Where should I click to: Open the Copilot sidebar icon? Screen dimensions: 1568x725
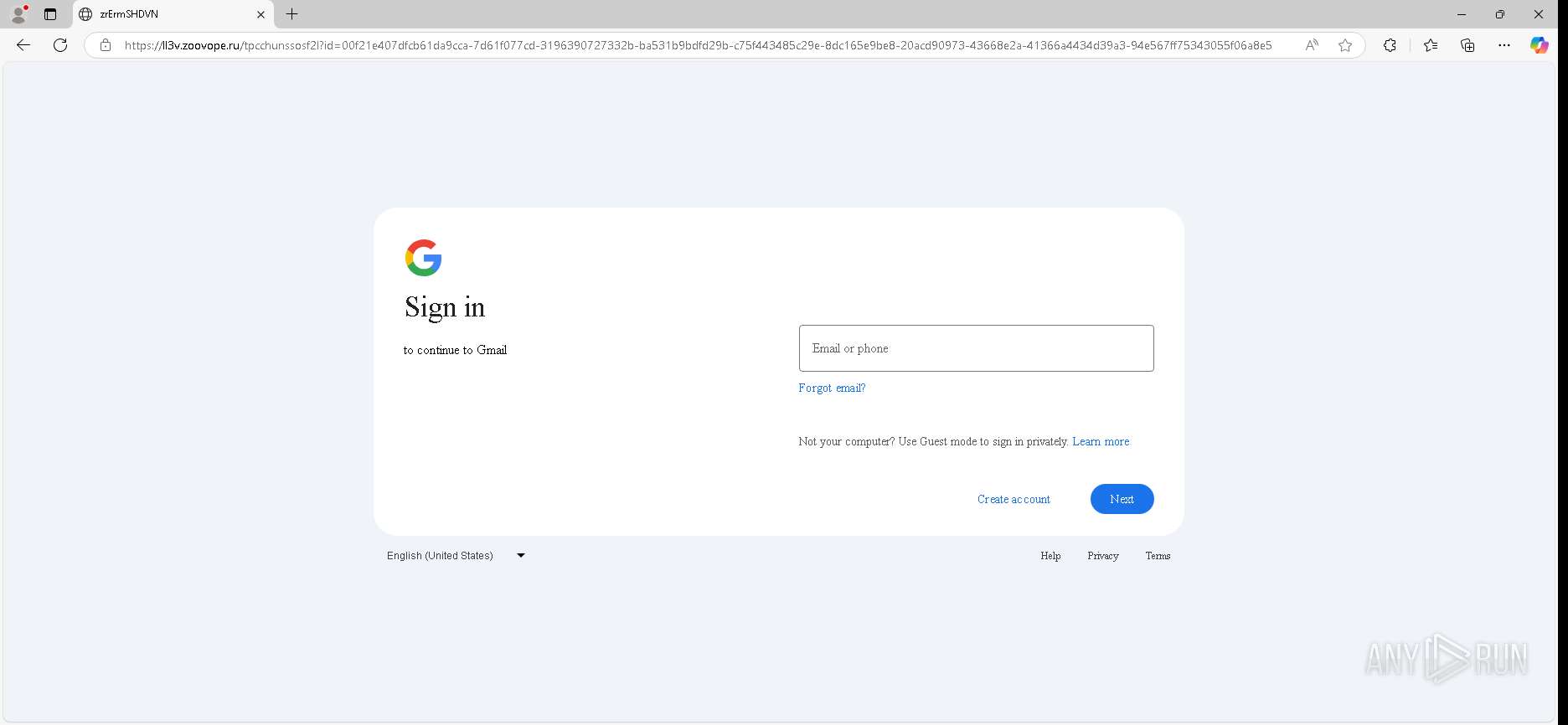tap(1540, 45)
